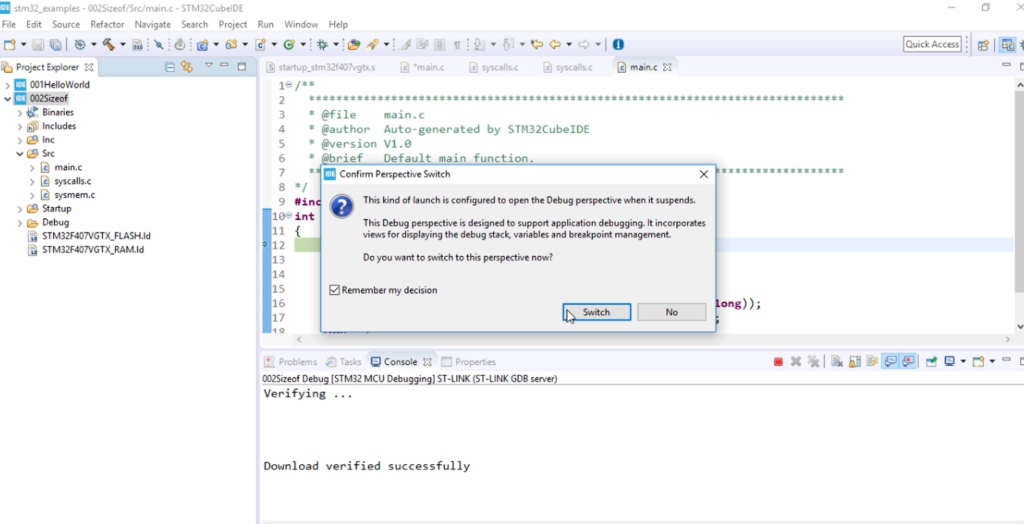Click the Quick Access field
The width and height of the screenshot is (1024, 524).
pos(932,44)
